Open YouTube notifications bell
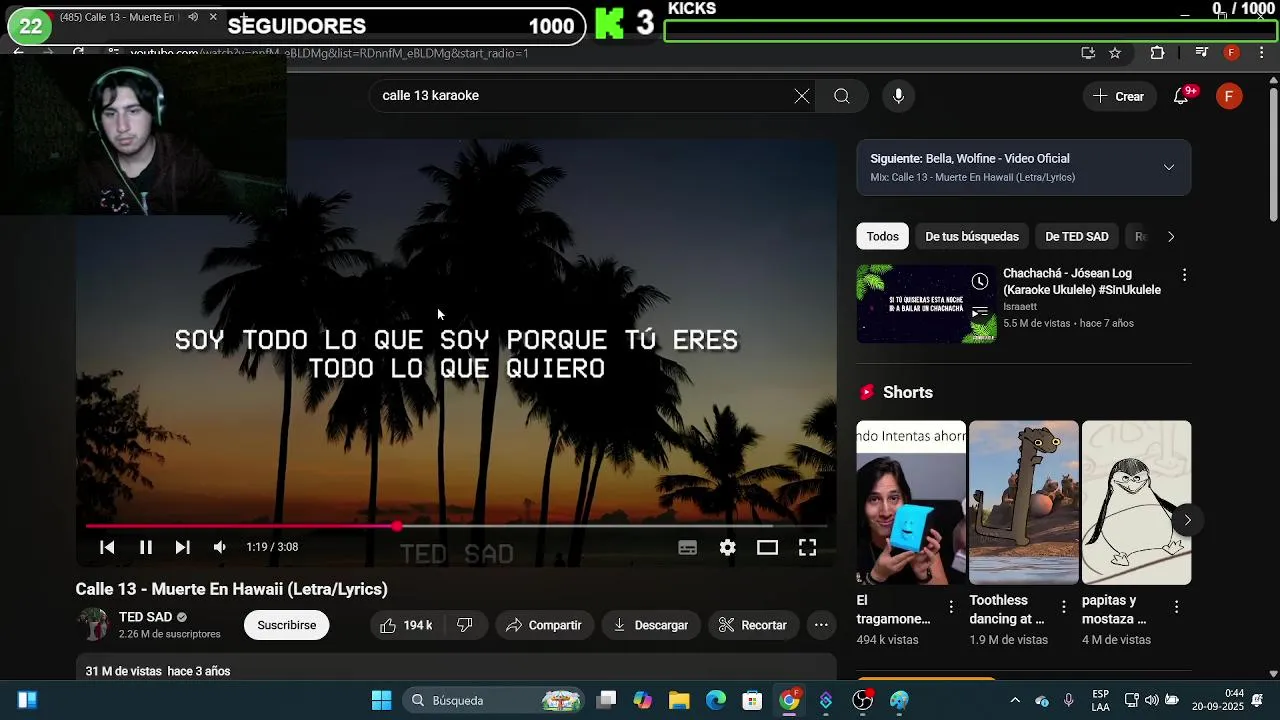 1182,96
